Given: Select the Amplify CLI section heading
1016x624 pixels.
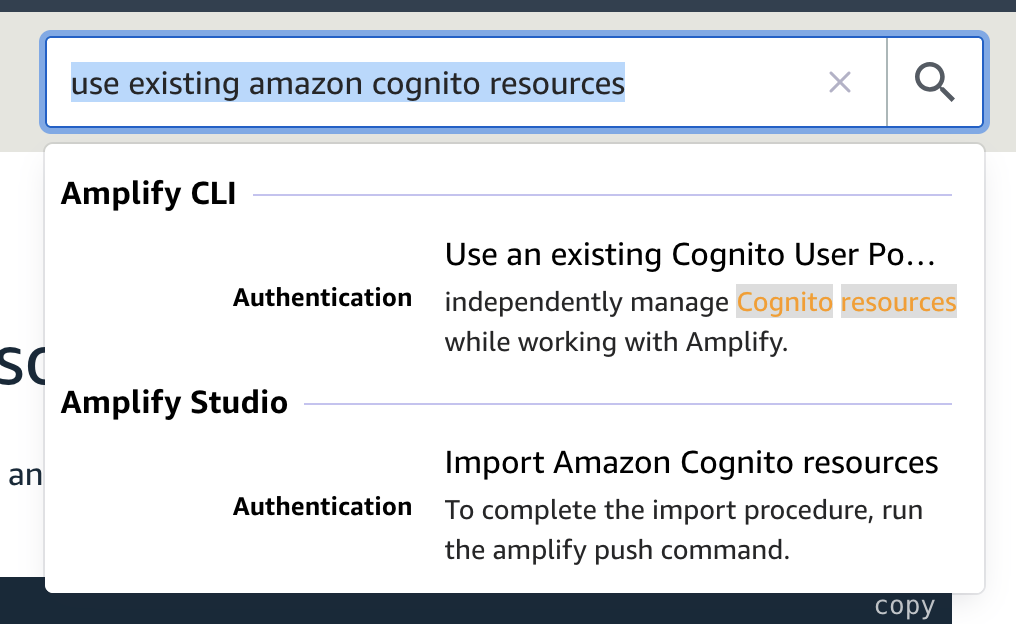Looking at the screenshot, I should pos(148,194).
